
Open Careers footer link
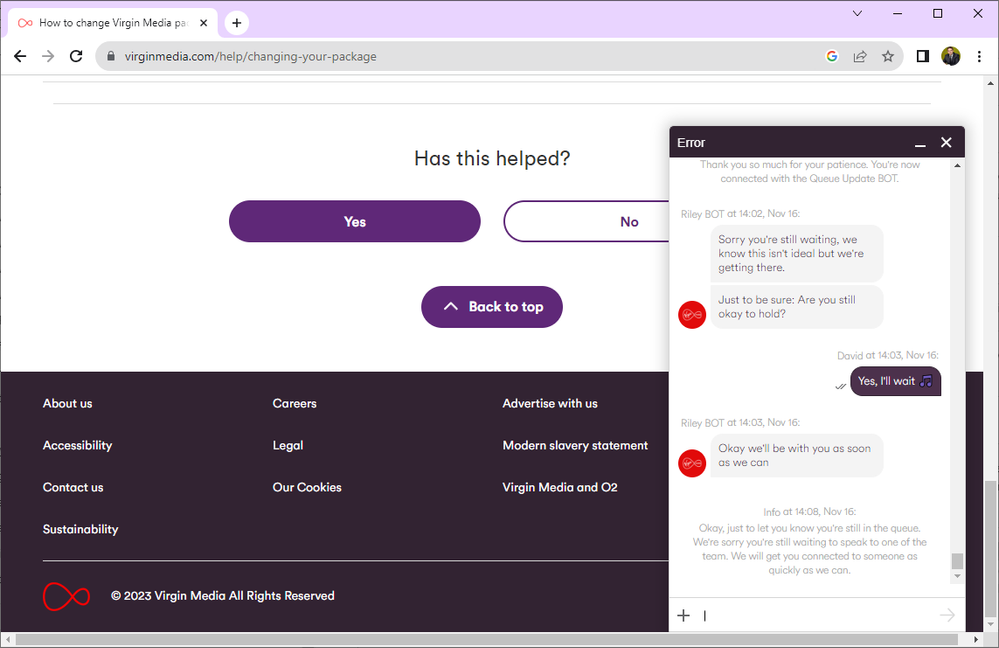pos(294,403)
